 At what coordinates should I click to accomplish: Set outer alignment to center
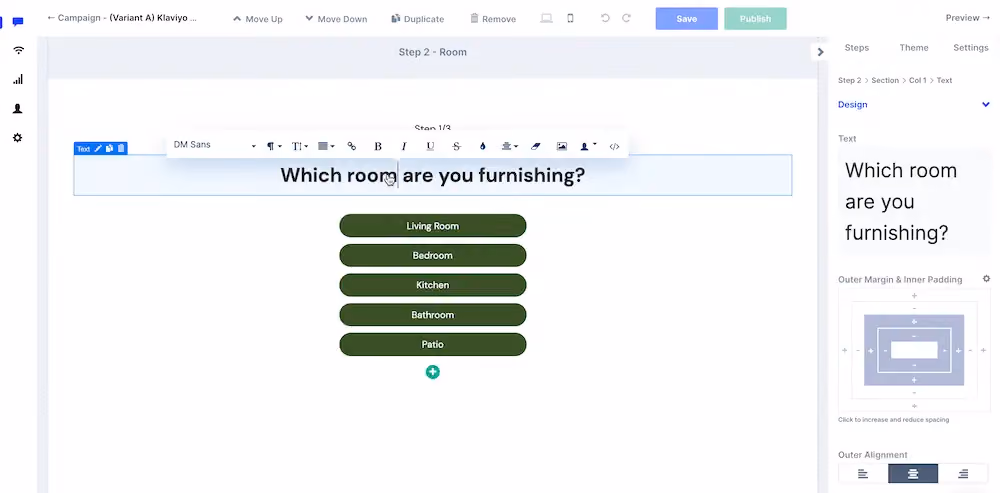(913, 473)
